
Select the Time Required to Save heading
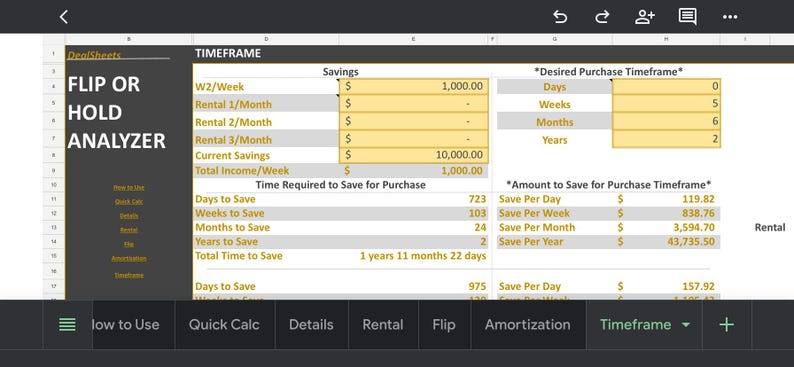[x=340, y=185]
